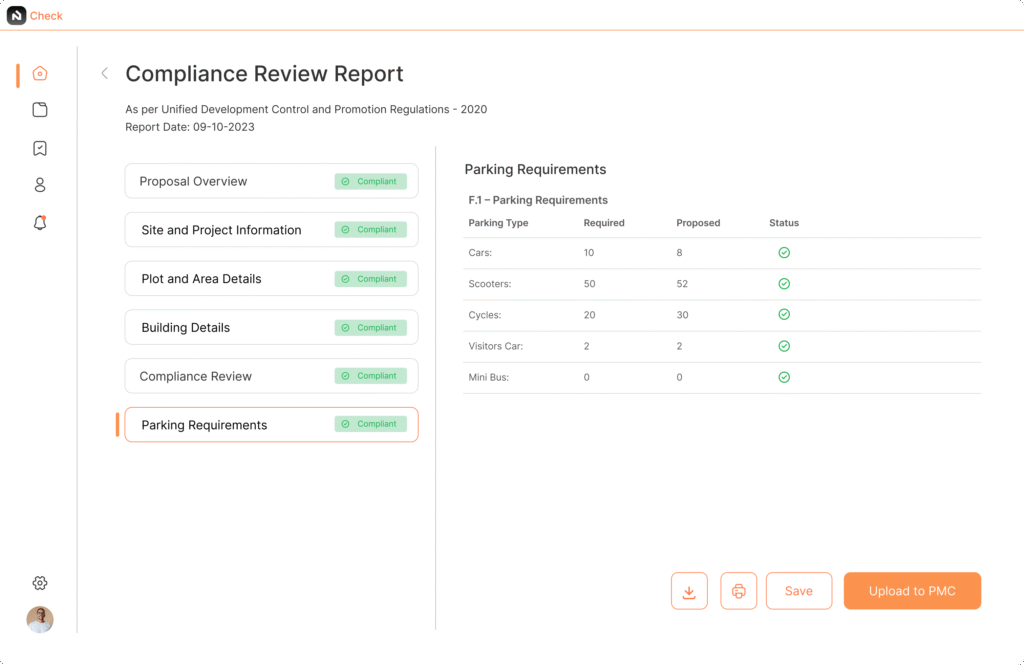1024x665 pixels.
Task: Click the Mini Bus status check mark
Action: tap(784, 377)
